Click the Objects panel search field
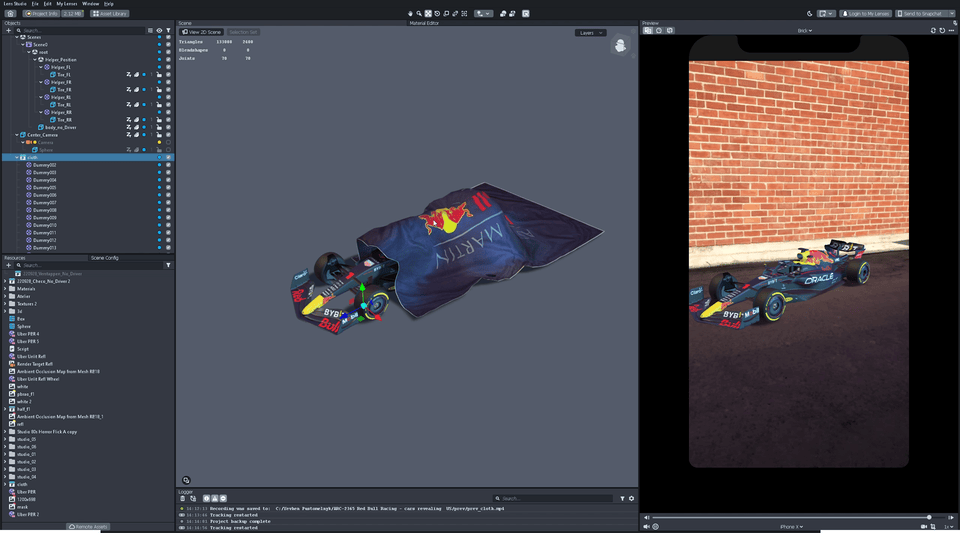The height and width of the screenshot is (533, 960). pyautogui.click(x=80, y=30)
